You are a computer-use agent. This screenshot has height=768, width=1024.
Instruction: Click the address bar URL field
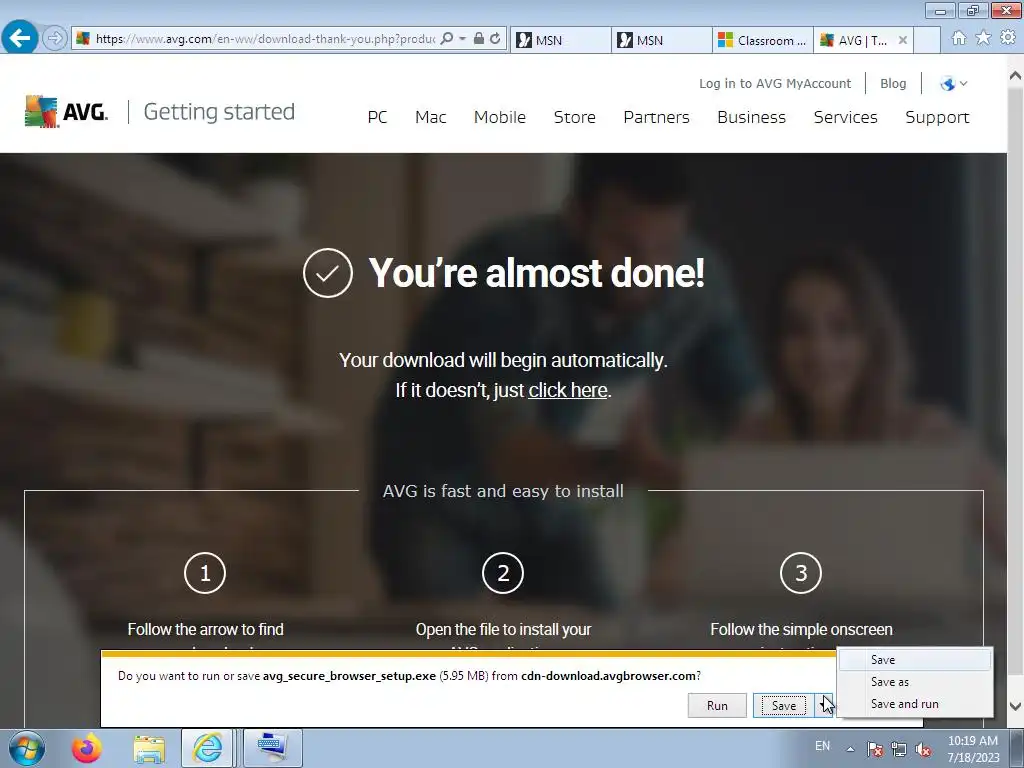tap(264, 39)
